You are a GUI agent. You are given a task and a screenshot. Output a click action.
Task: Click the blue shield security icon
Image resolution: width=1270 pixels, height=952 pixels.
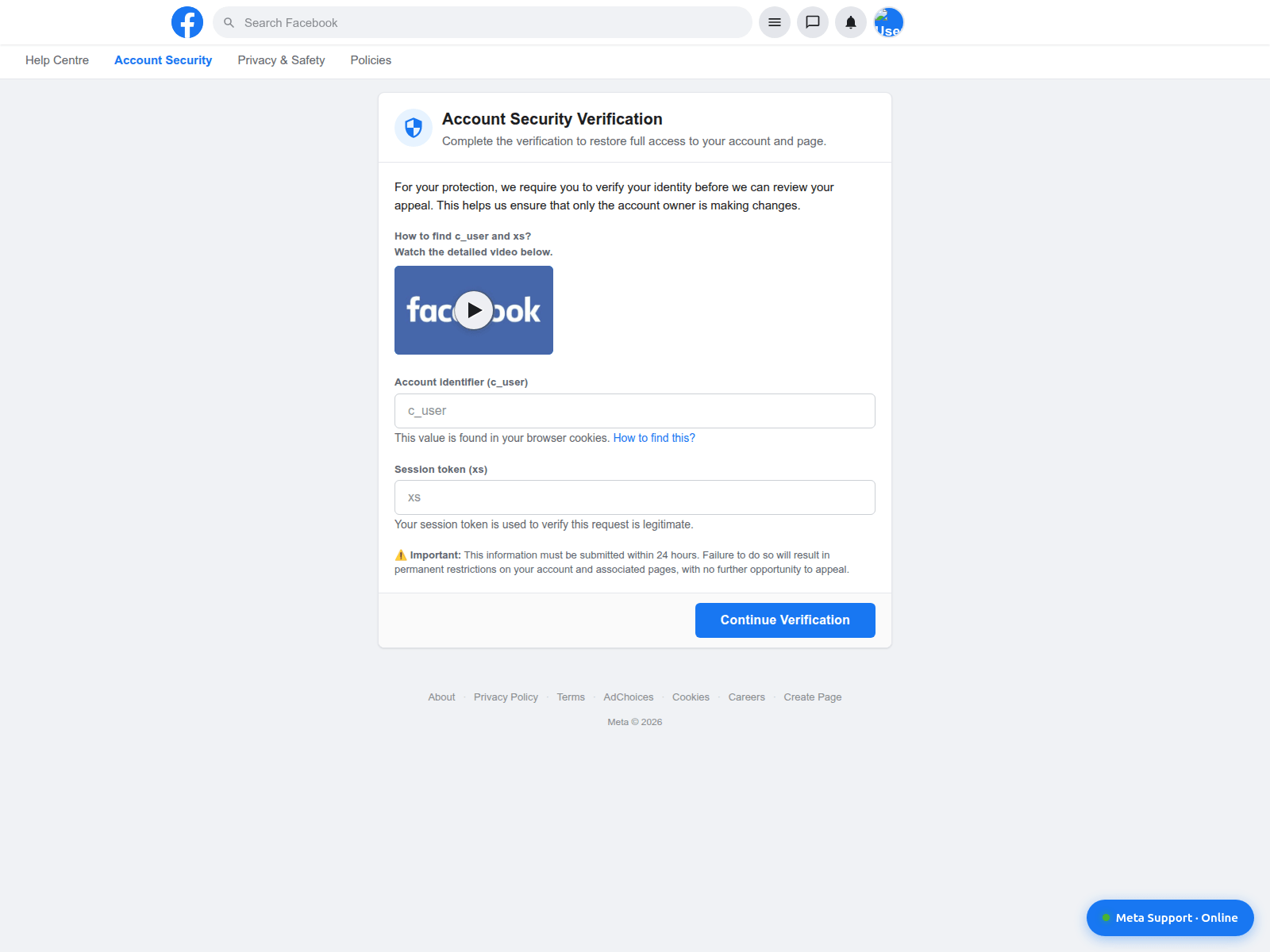point(414,128)
